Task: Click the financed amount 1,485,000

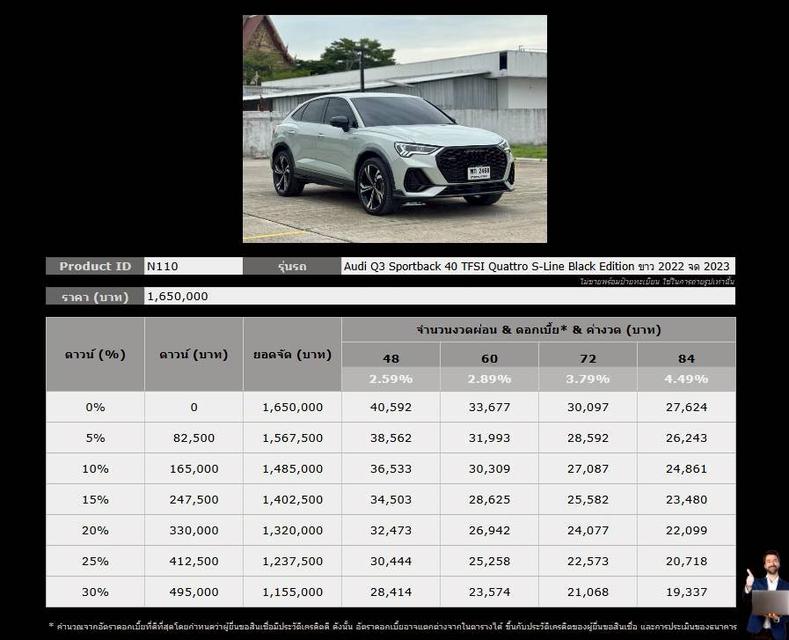Action: pos(292,469)
